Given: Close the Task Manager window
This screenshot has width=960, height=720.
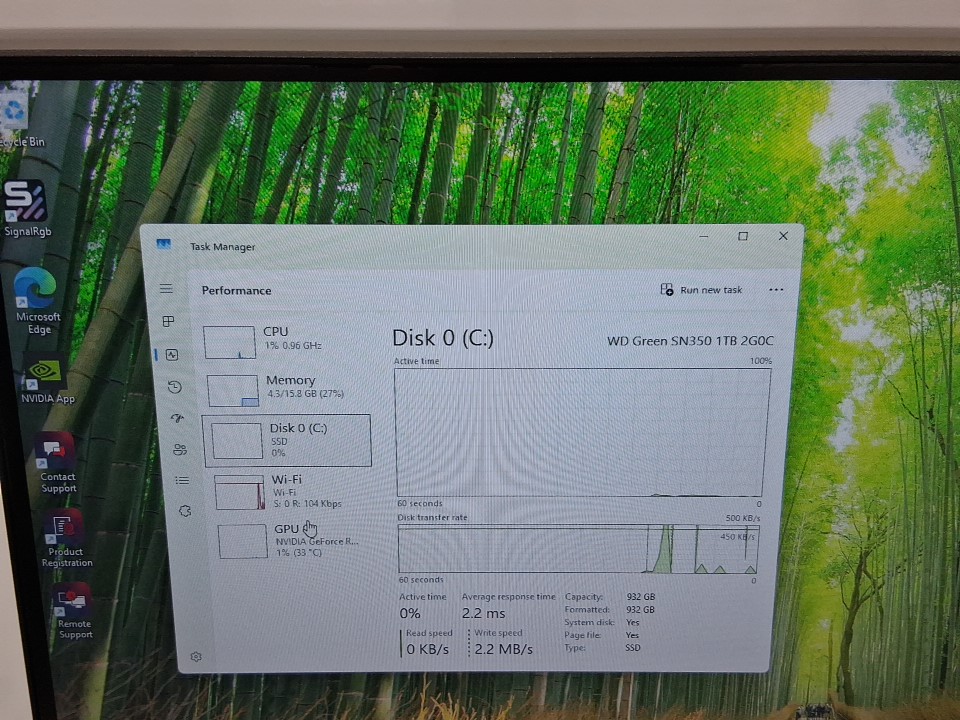Looking at the screenshot, I should pos(783,236).
